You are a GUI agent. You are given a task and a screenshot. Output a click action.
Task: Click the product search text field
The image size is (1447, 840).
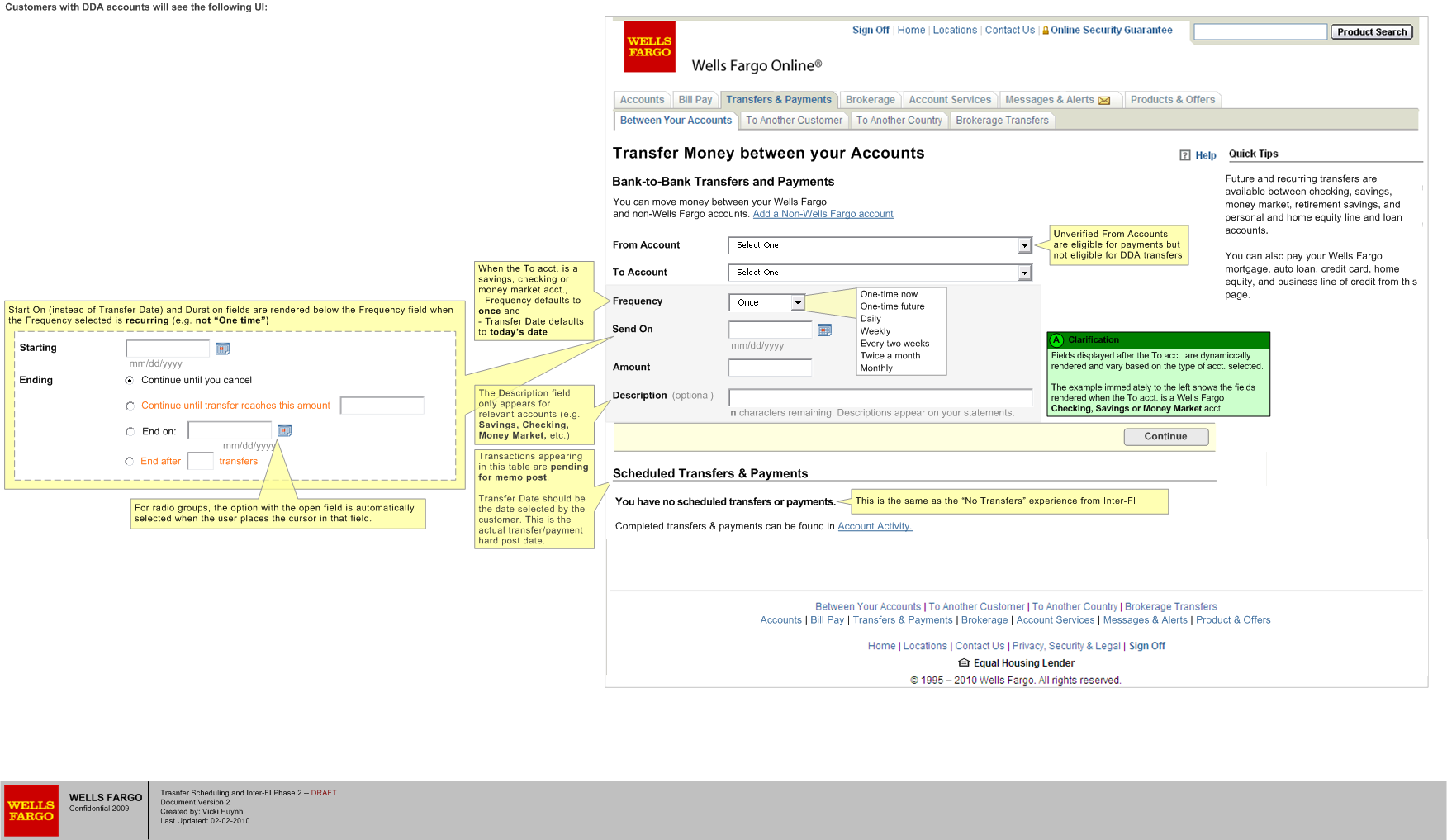click(1260, 32)
